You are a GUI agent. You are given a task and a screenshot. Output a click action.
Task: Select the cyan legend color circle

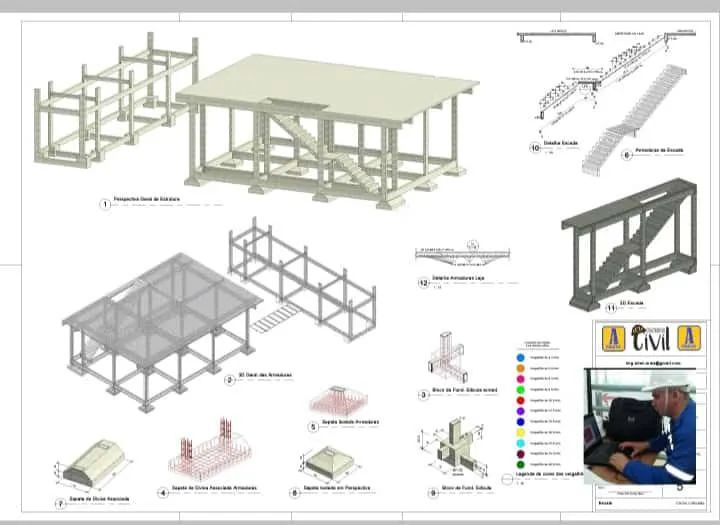click(x=520, y=443)
